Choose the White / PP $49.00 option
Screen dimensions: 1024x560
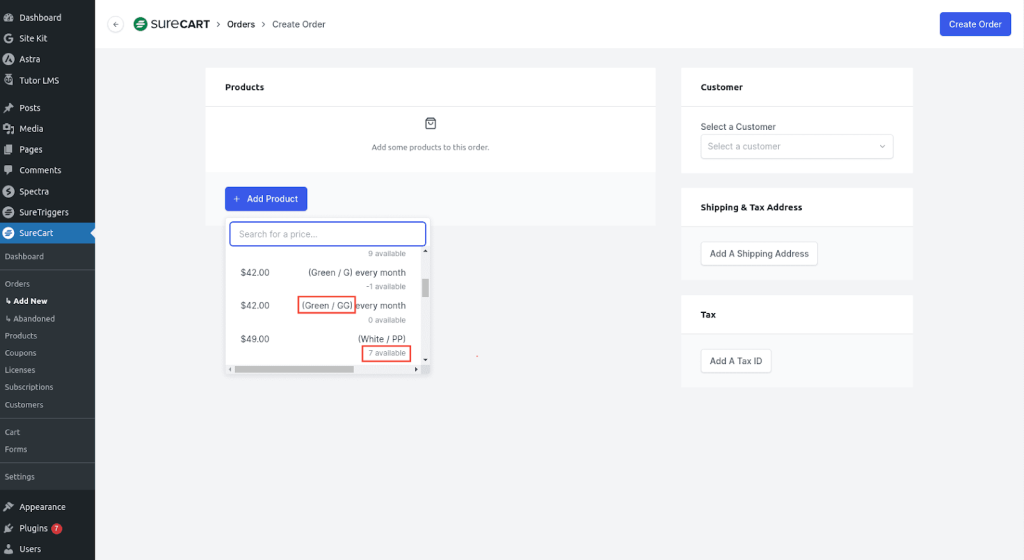(323, 339)
